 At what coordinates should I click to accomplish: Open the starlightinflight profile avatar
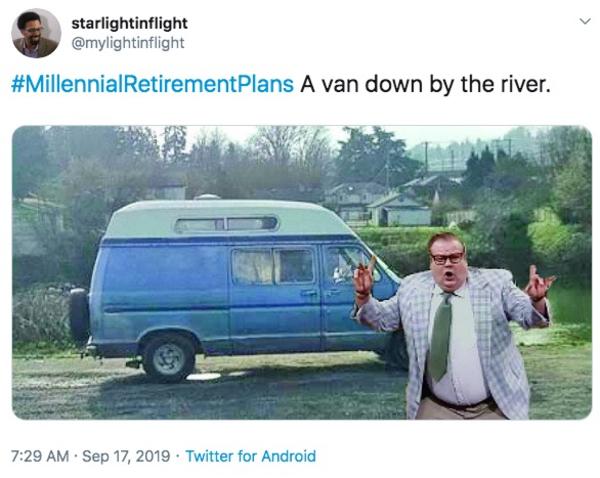(x=36, y=33)
